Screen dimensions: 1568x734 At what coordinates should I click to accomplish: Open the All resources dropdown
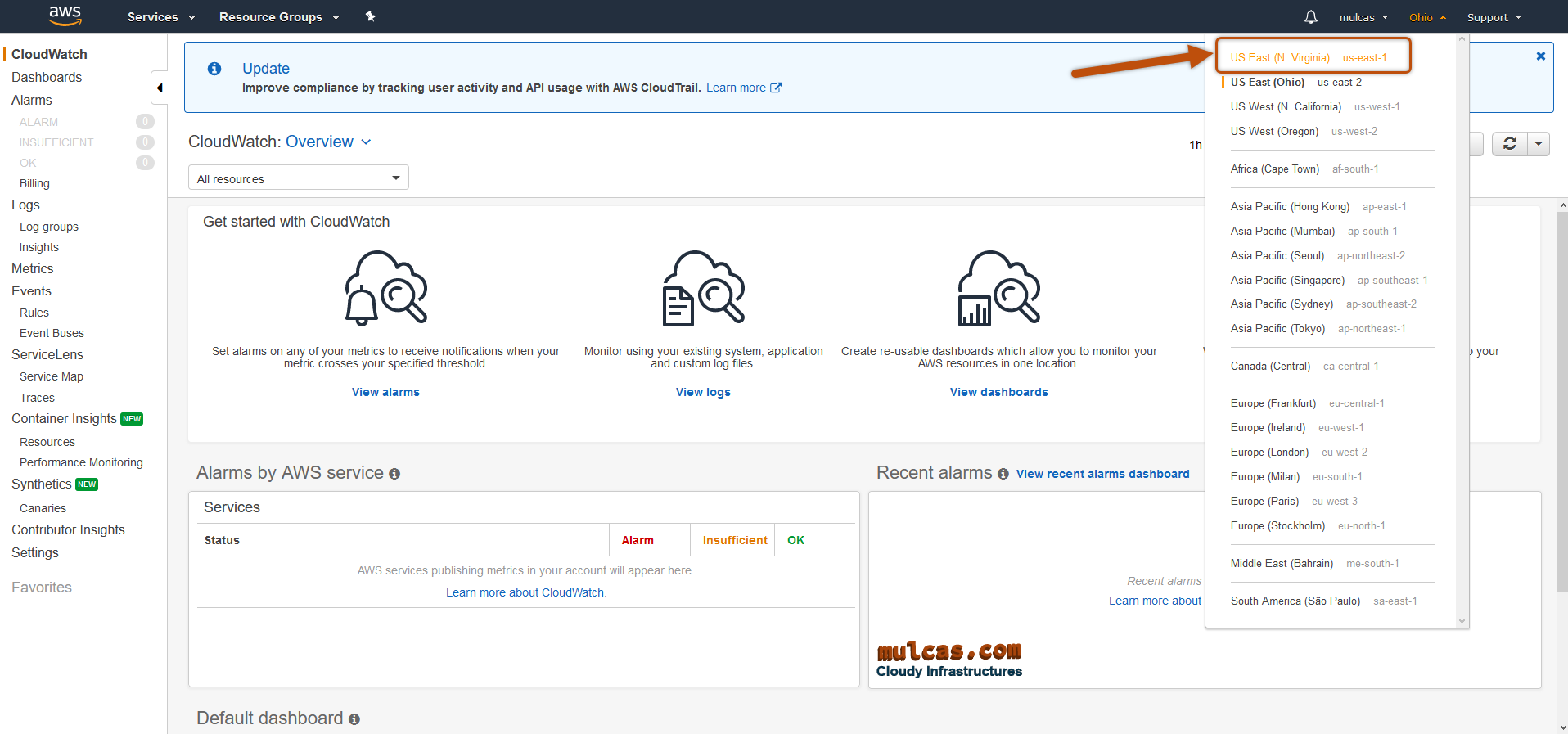[298, 178]
